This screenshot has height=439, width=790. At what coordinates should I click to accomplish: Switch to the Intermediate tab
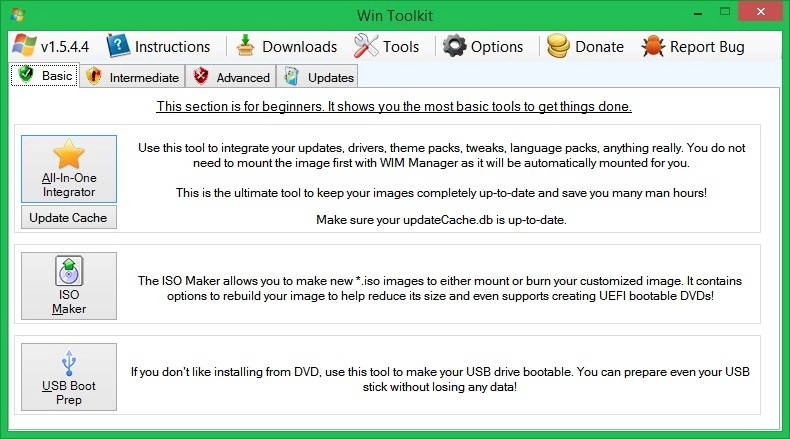(x=133, y=76)
